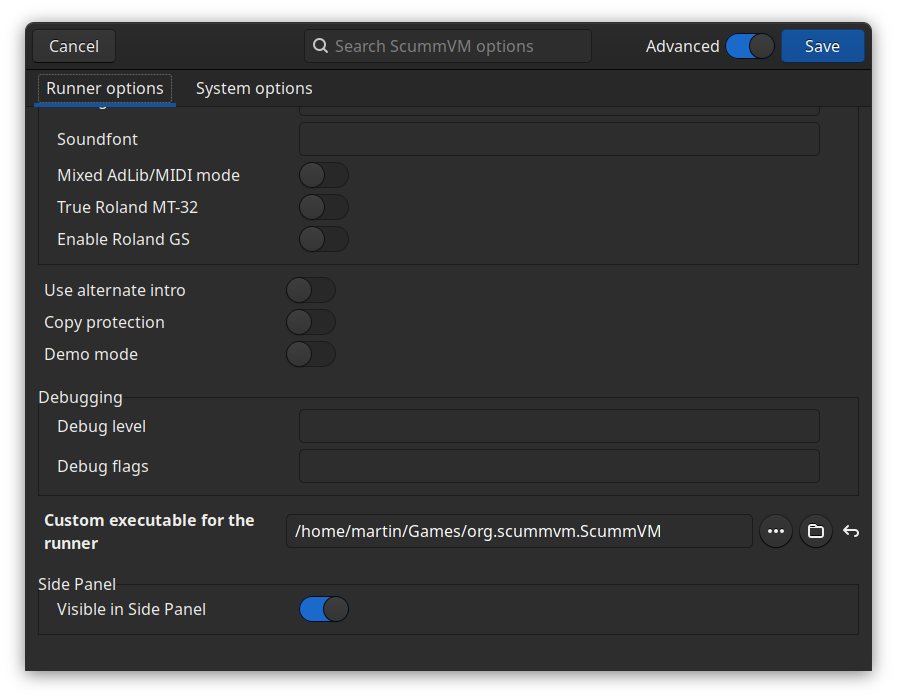Viewport: 897px width, 699px height.
Task: Click the Debug level input field
Action: (559, 426)
